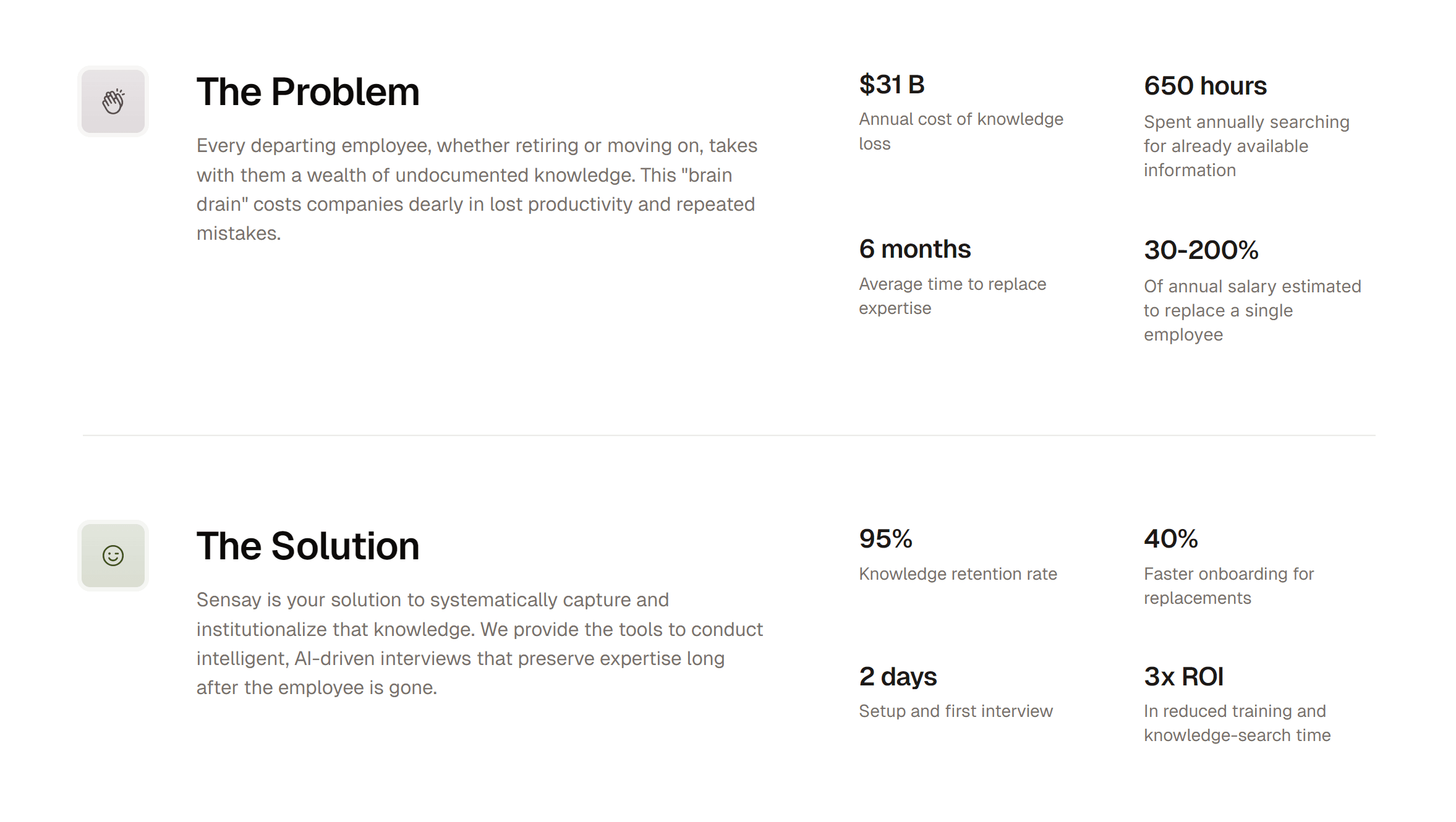This screenshot has width=1456, height=822.
Task: Click the 6 months statistic
Action: 914,249
